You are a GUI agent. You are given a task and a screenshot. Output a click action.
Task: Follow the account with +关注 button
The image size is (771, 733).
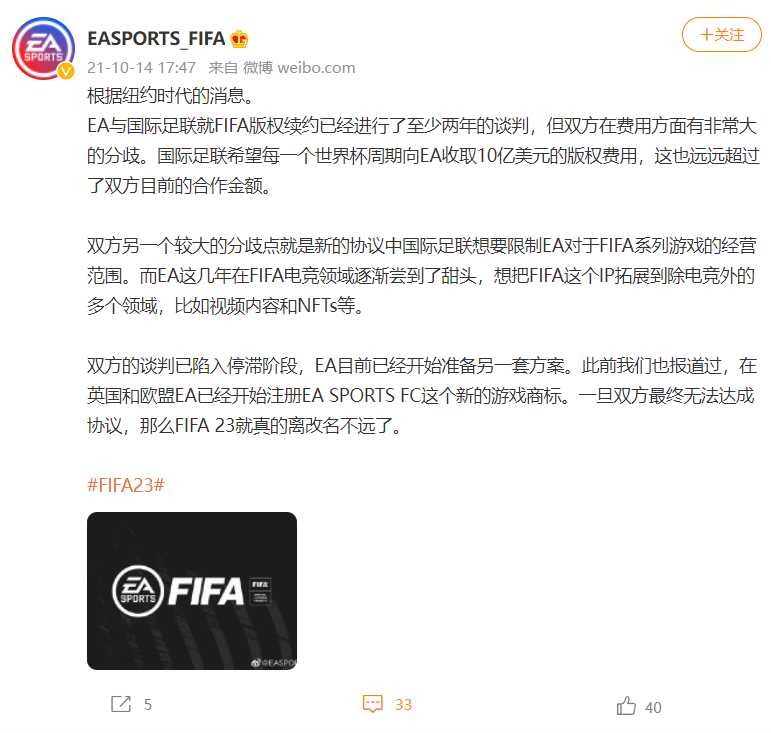(x=721, y=34)
